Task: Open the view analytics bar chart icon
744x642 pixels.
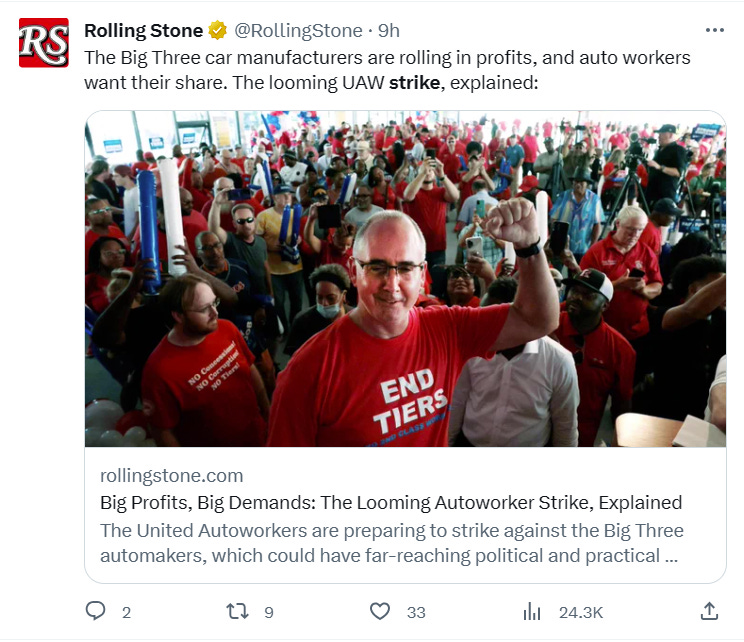Action: (532, 612)
